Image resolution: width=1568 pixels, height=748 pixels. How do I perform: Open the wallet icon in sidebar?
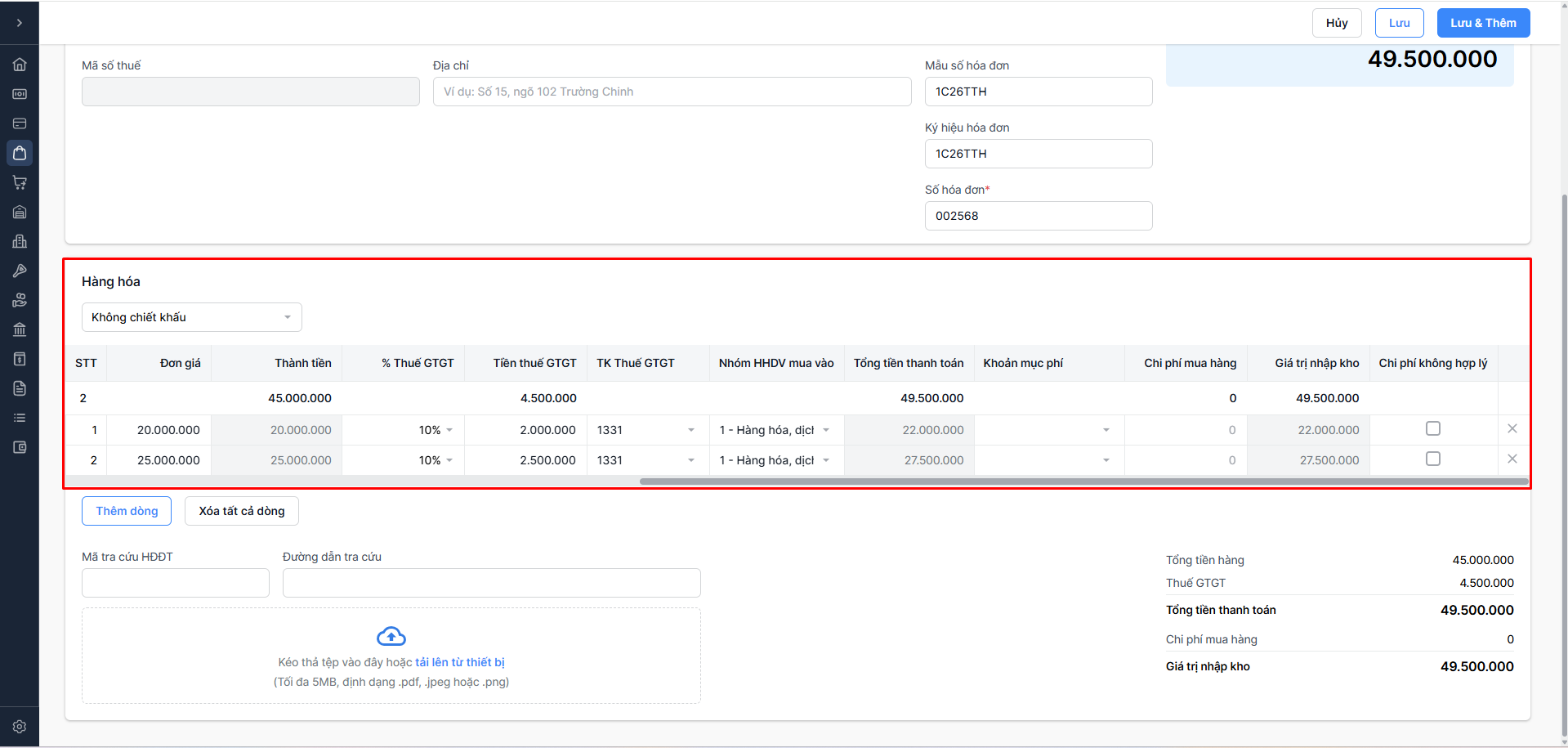pyautogui.click(x=20, y=447)
